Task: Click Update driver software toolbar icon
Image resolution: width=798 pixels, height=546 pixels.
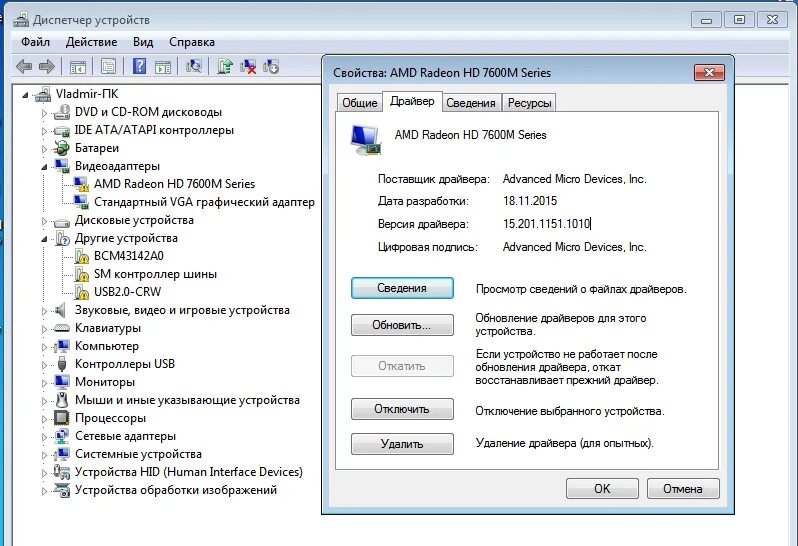Action: pyautogui.click(x=224, y=66)
